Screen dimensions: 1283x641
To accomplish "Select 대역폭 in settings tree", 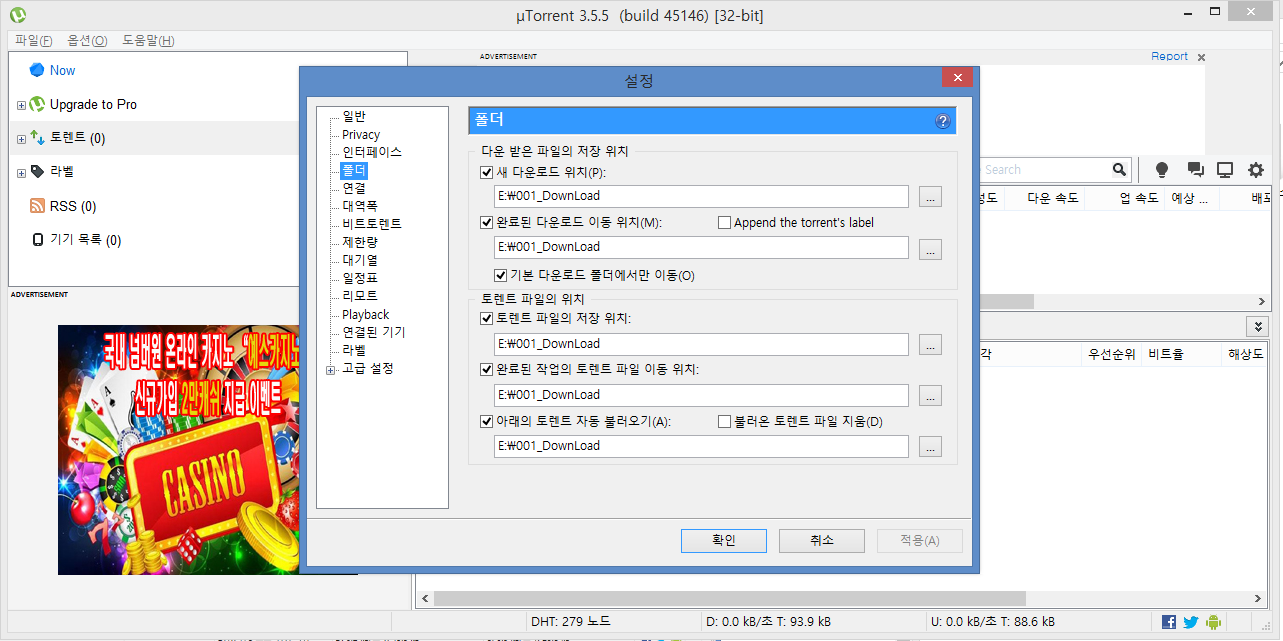I will [360, 206].
